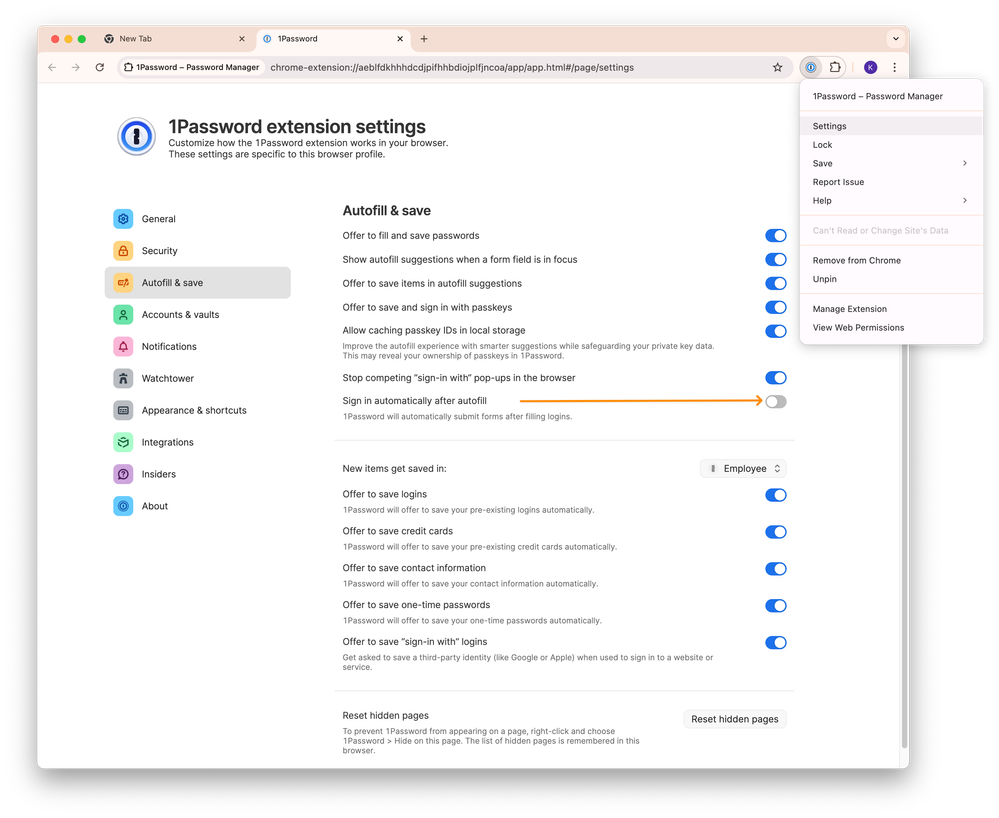Switch to the 1Password tab
This screenshot has width=999, height=818.
pos(333,39)
